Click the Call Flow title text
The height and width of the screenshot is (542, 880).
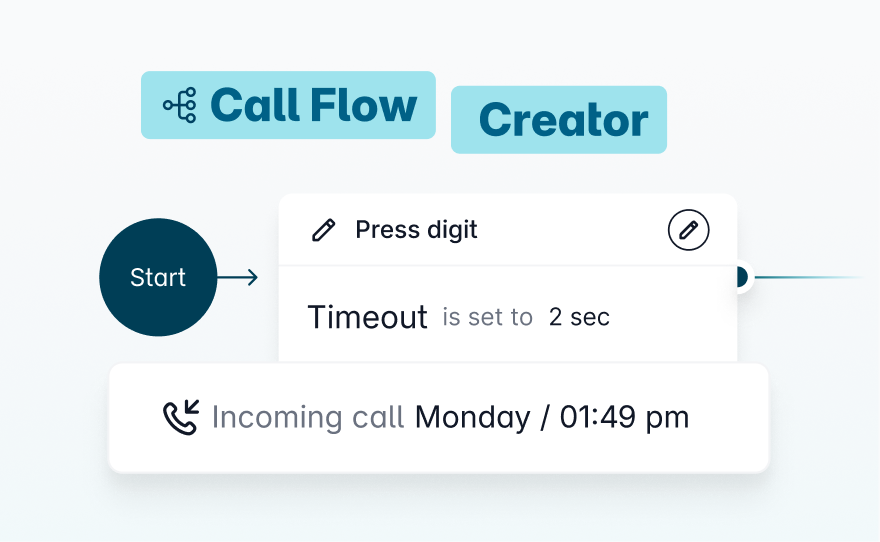coord(313,105)
